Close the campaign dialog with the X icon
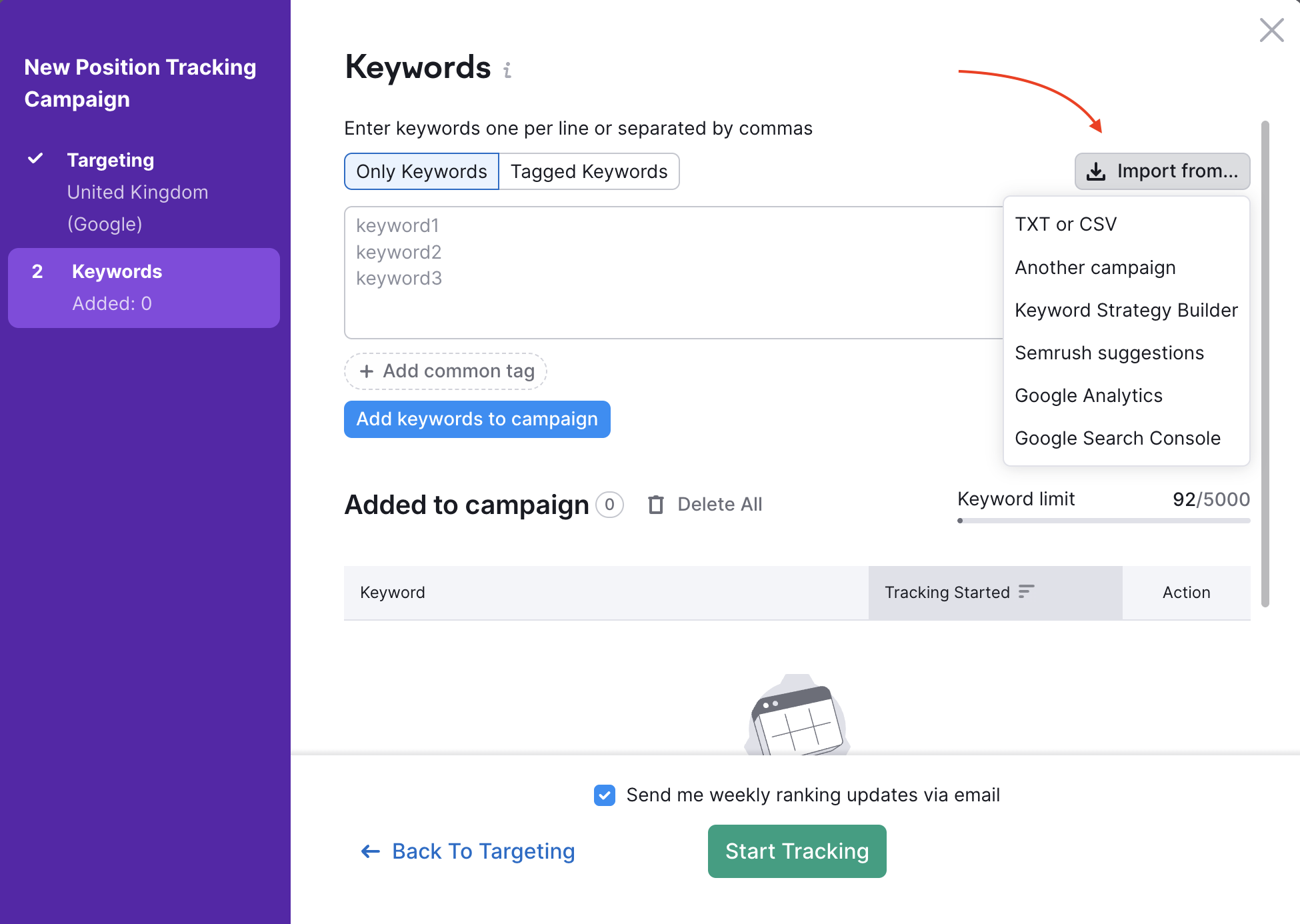The image size is (1300, 924). tap(1271, 30)
